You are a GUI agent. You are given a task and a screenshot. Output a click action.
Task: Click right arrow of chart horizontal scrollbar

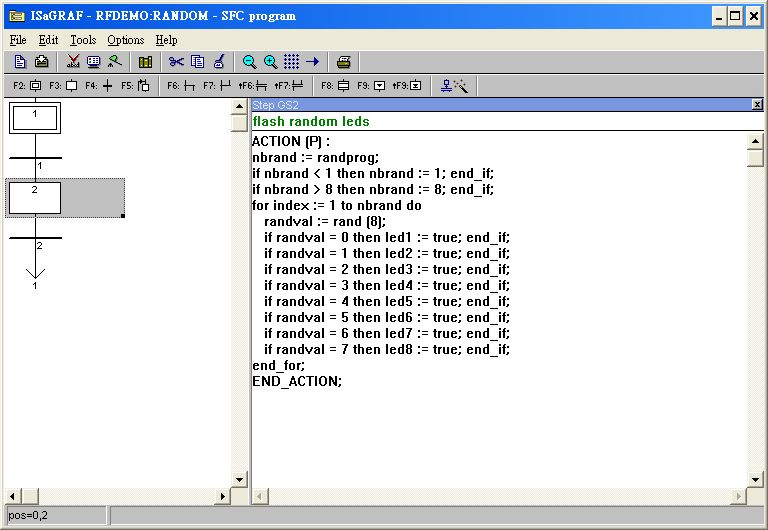tap(223, 497)
